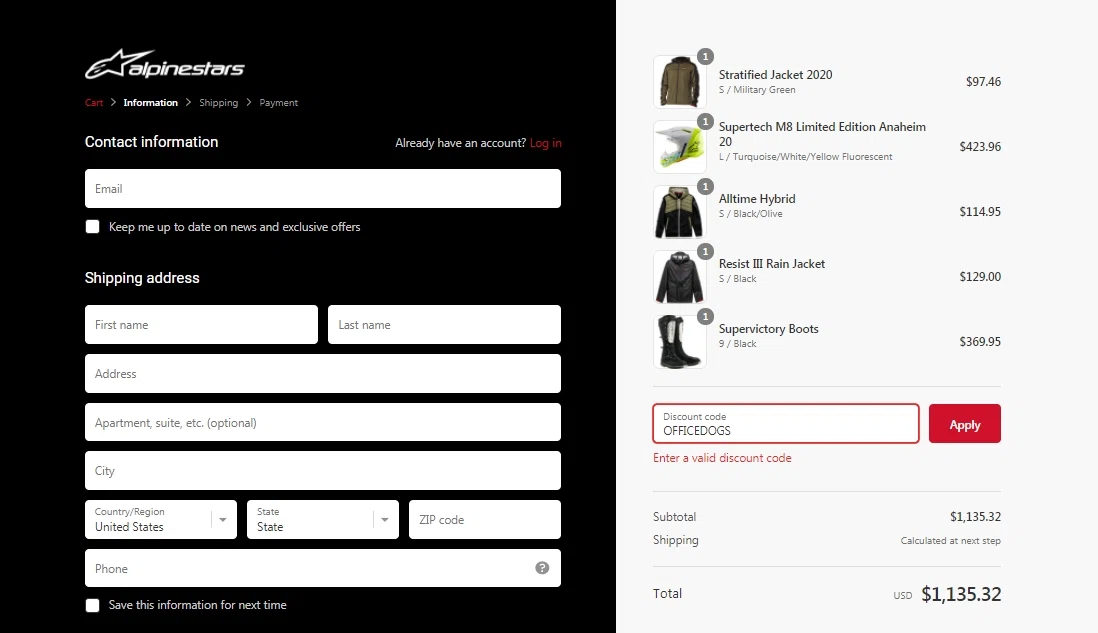1098x633 pixels.
Task: Click the Alltime Hybrid jacket image
Action: tap(679, 212)
